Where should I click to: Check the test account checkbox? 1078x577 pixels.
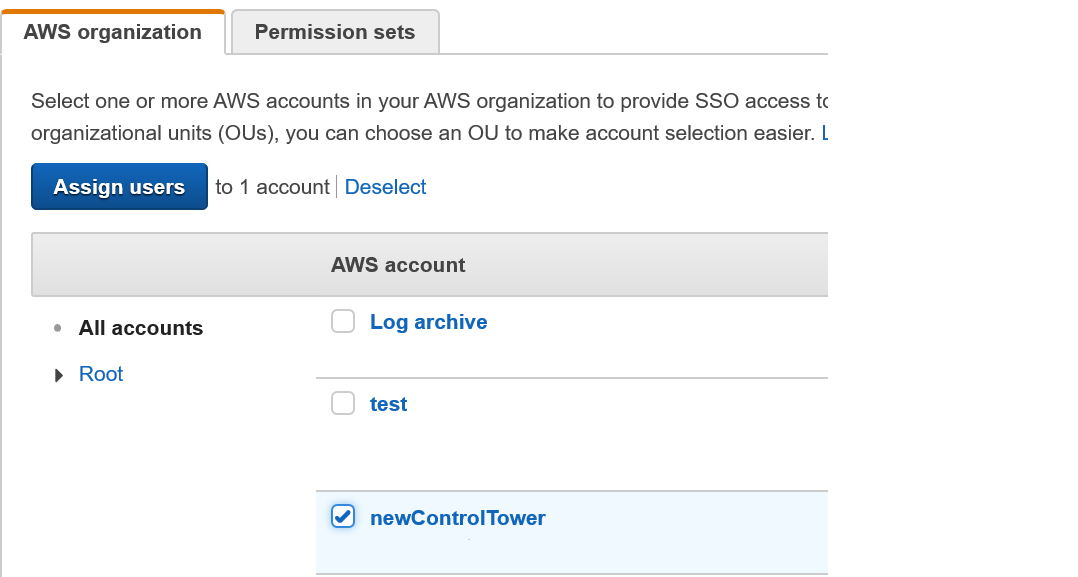click(x=343, y=403)
